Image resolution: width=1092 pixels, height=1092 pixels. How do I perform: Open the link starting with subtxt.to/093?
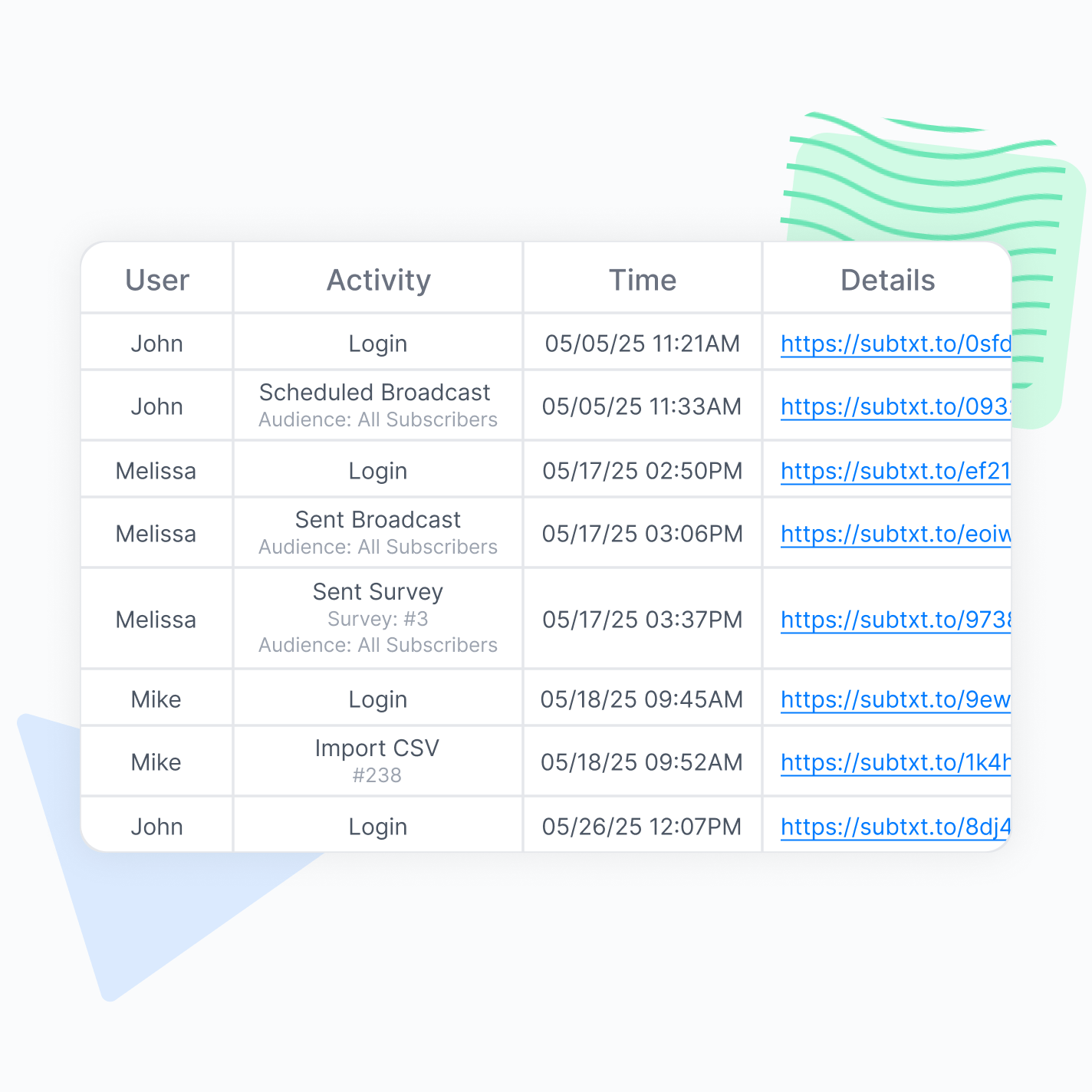point(895,406)
